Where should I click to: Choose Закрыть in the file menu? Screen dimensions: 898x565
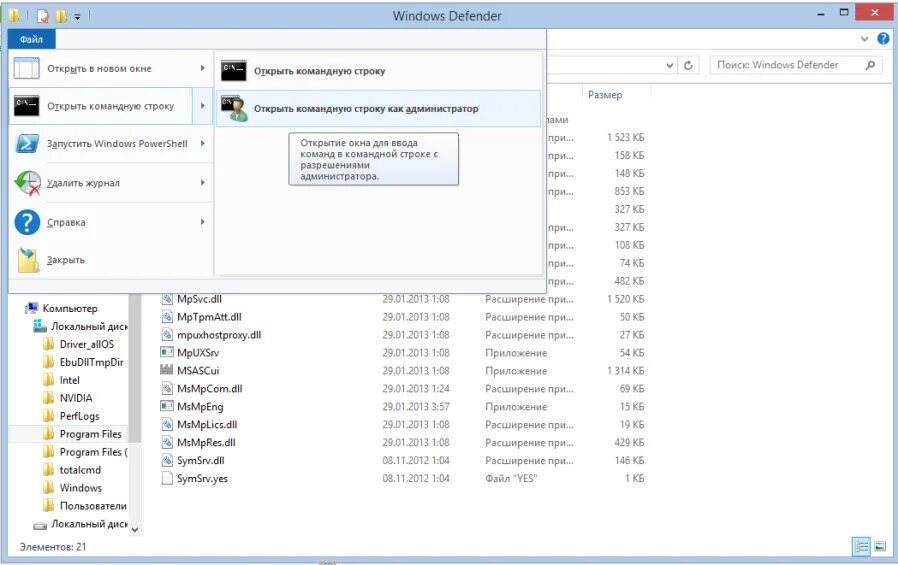(x=110, y=260)
